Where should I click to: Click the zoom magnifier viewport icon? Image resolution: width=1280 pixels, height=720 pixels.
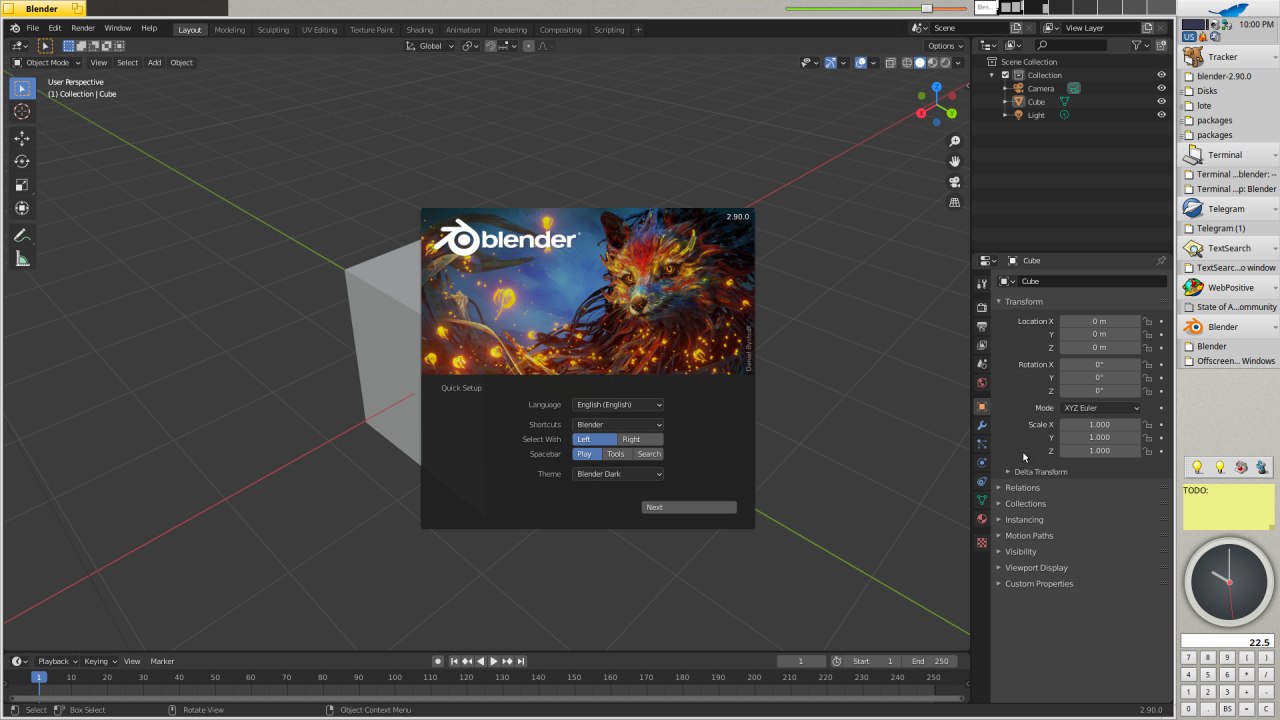[954, 142]
